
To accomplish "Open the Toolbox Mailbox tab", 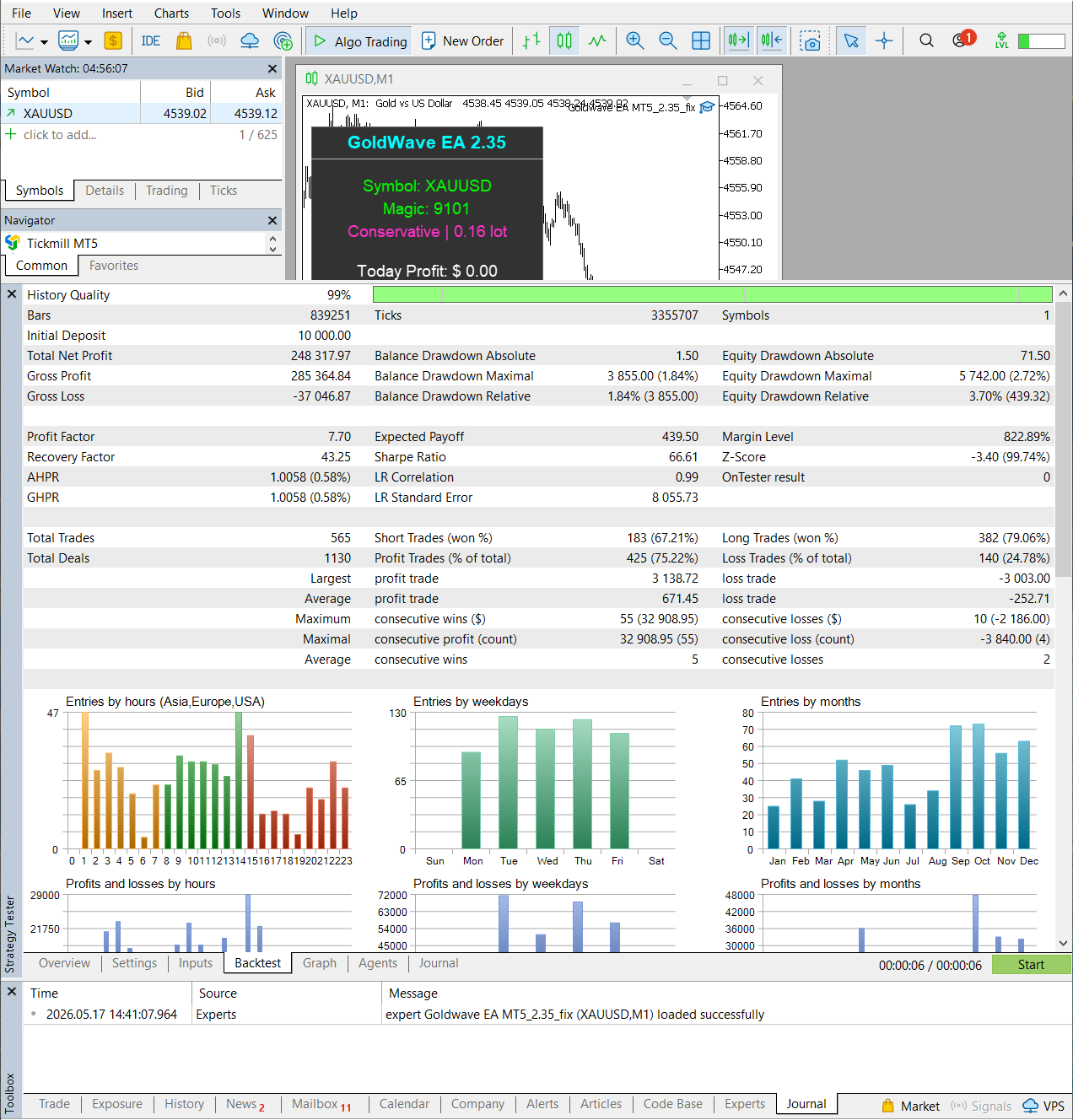I will [x=321, y=1104].
